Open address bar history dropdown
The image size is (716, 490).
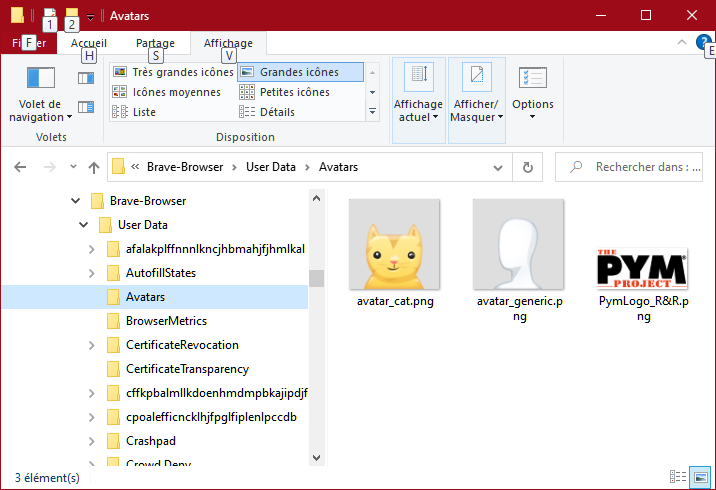498,168
